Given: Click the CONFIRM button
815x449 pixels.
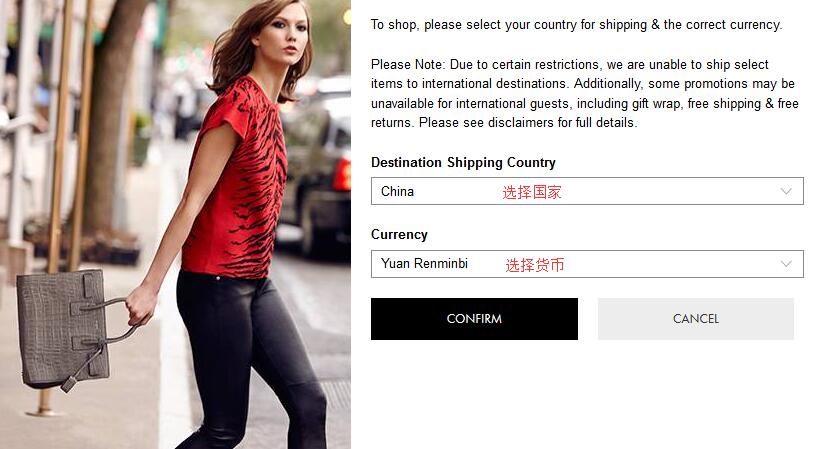Looking at the screenshot, I should [474, 319].
